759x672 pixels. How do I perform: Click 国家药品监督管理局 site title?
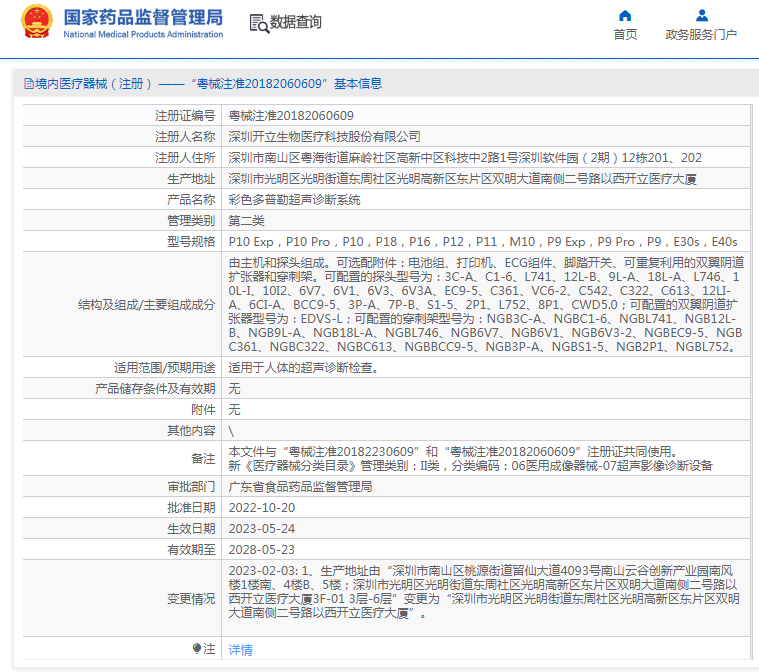[x=143, y=17]
